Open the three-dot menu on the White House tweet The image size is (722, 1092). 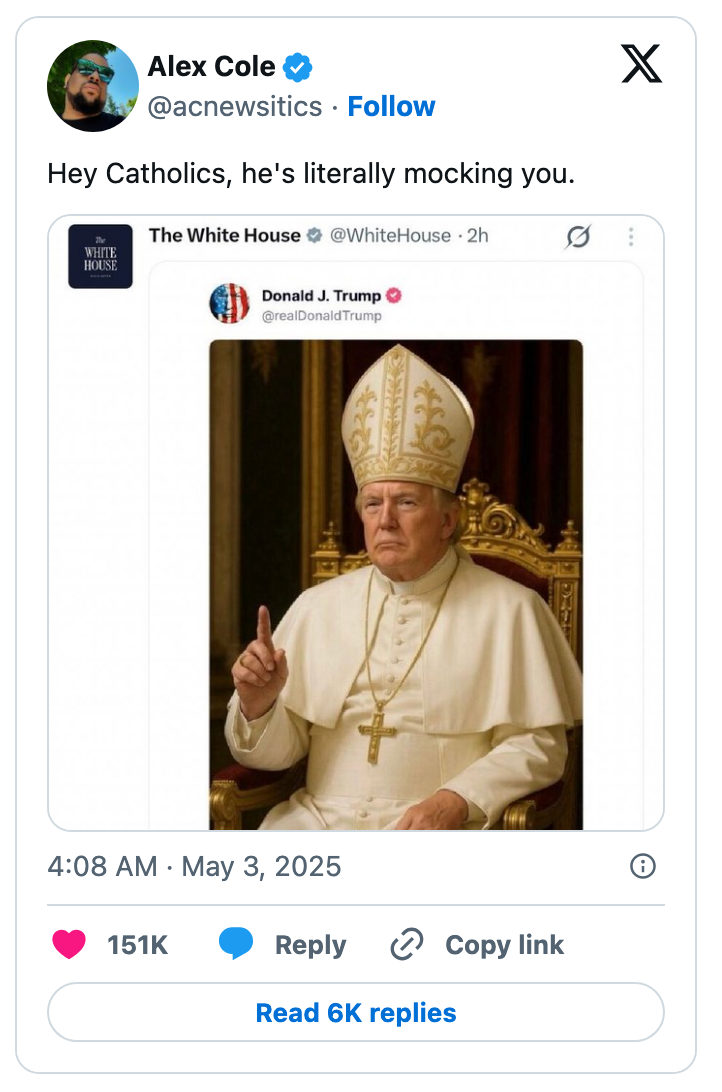click(x=631, y=236)
